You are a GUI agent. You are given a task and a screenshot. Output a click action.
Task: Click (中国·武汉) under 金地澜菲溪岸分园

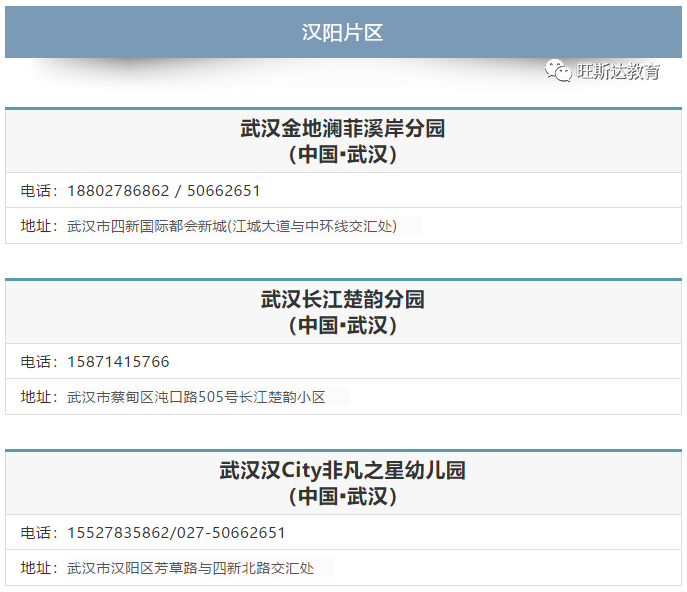pyautogui.click(x=343, y=154)
